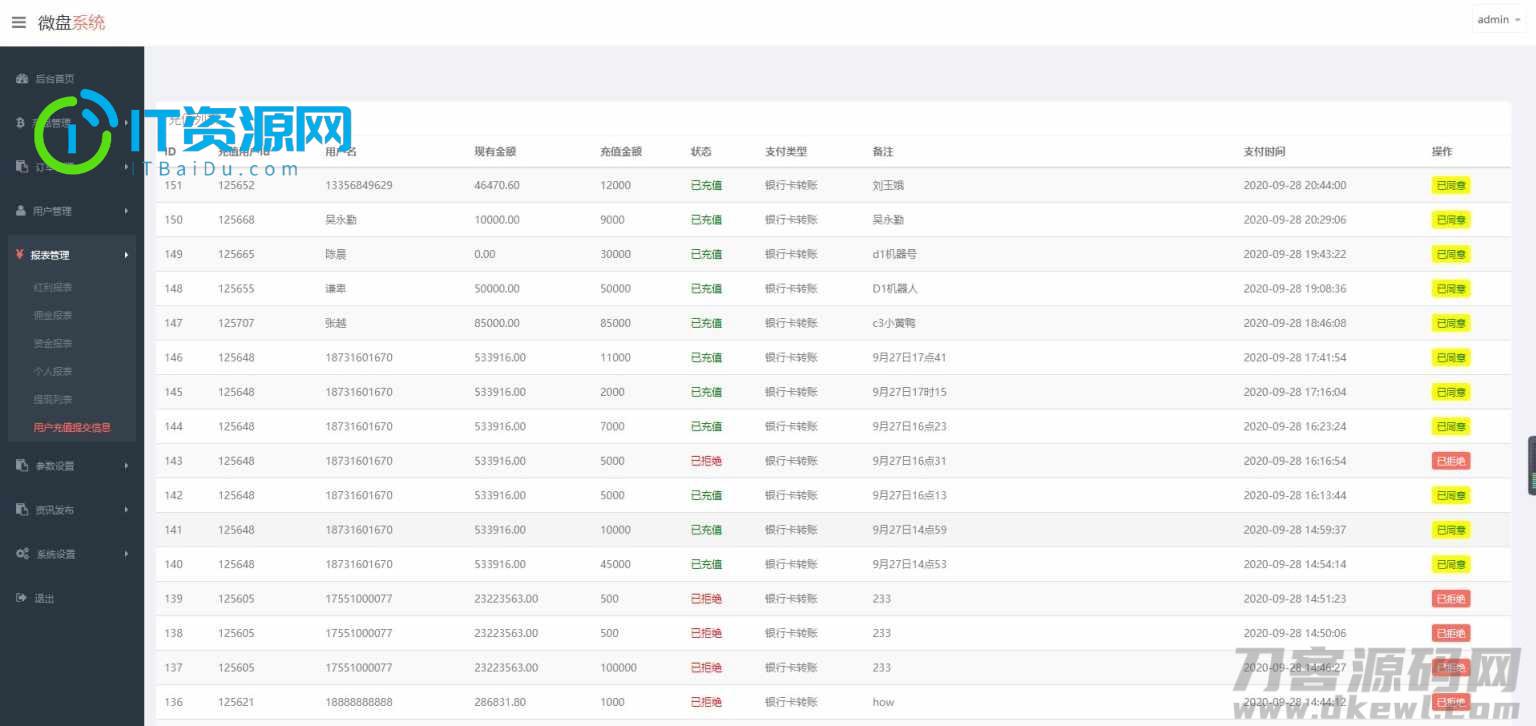
Task: Click username 张越 in row 147
Action: (335, 323)
